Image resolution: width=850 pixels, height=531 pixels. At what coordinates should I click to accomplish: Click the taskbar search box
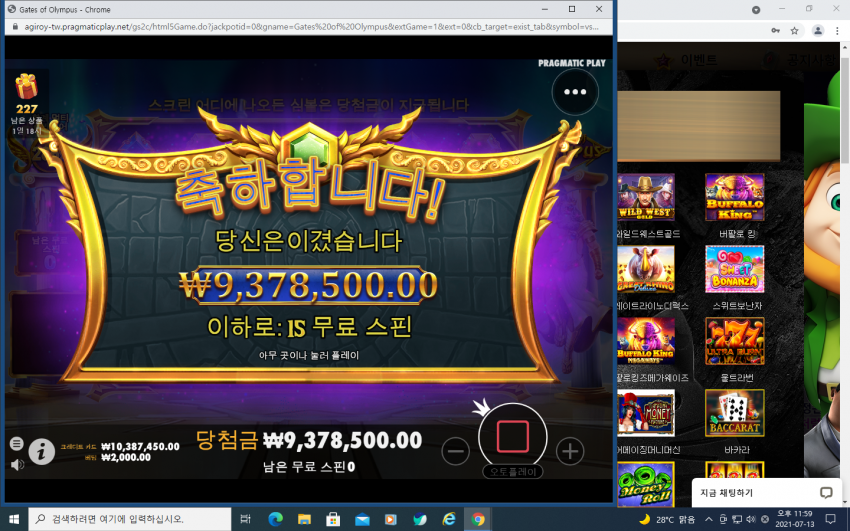[x=130, y=519]
